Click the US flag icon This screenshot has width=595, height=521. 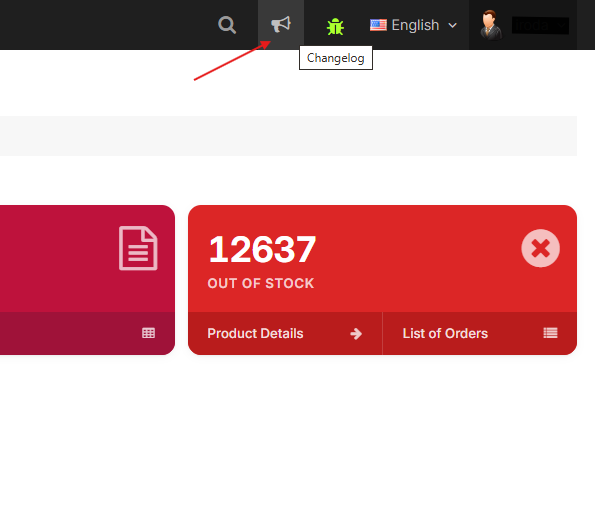[x=378, y=25]
